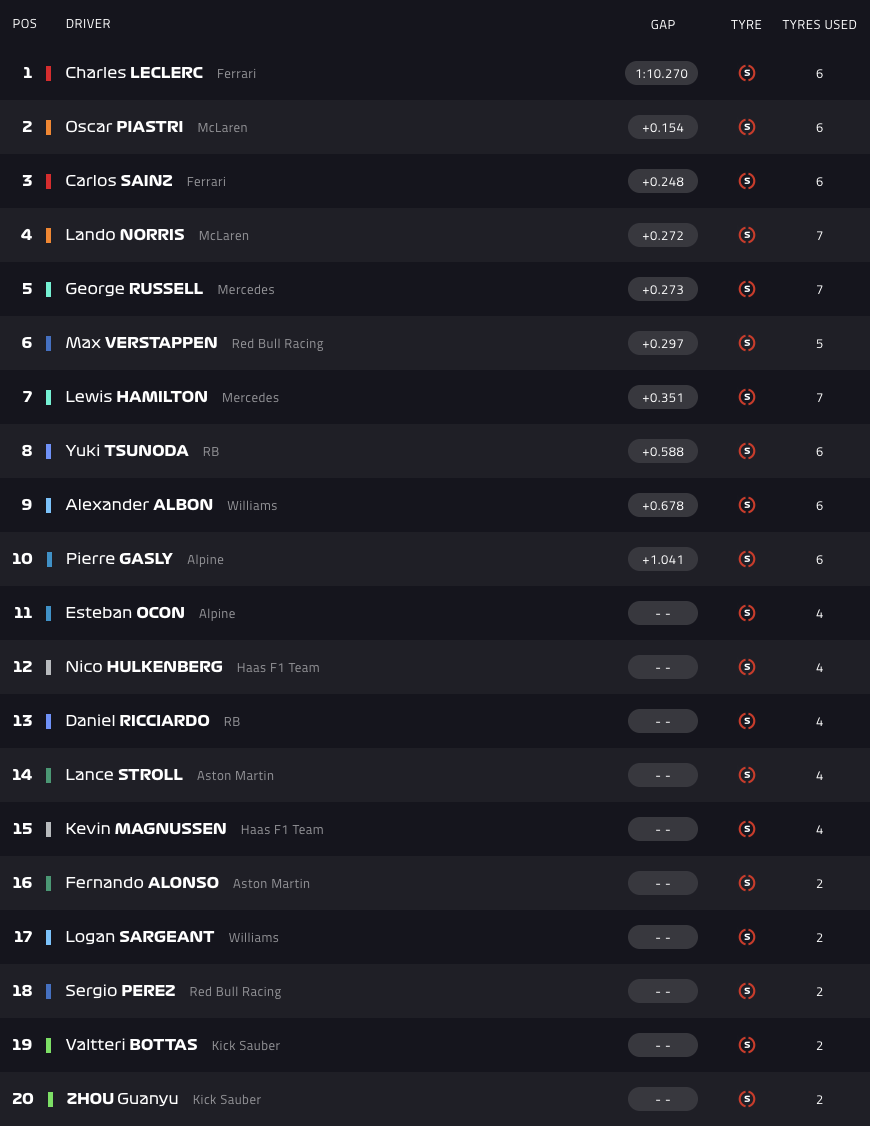The height and width of the screenshot is (1126, 870).
Task: Click Hamilton's soft tyre compound icon
Action: 746,397
